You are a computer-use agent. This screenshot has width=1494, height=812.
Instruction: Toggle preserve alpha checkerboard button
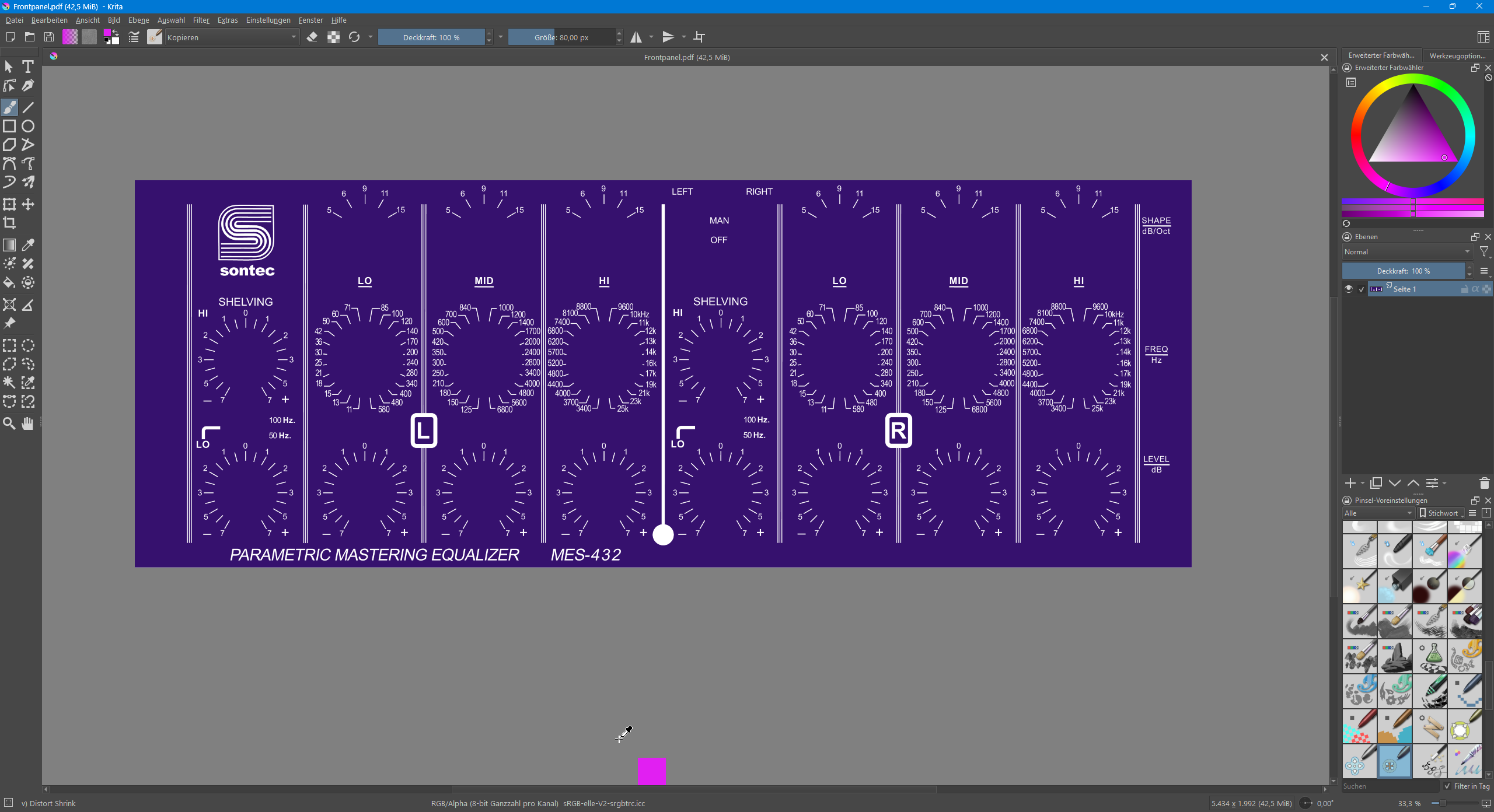[x=333, y=37]
